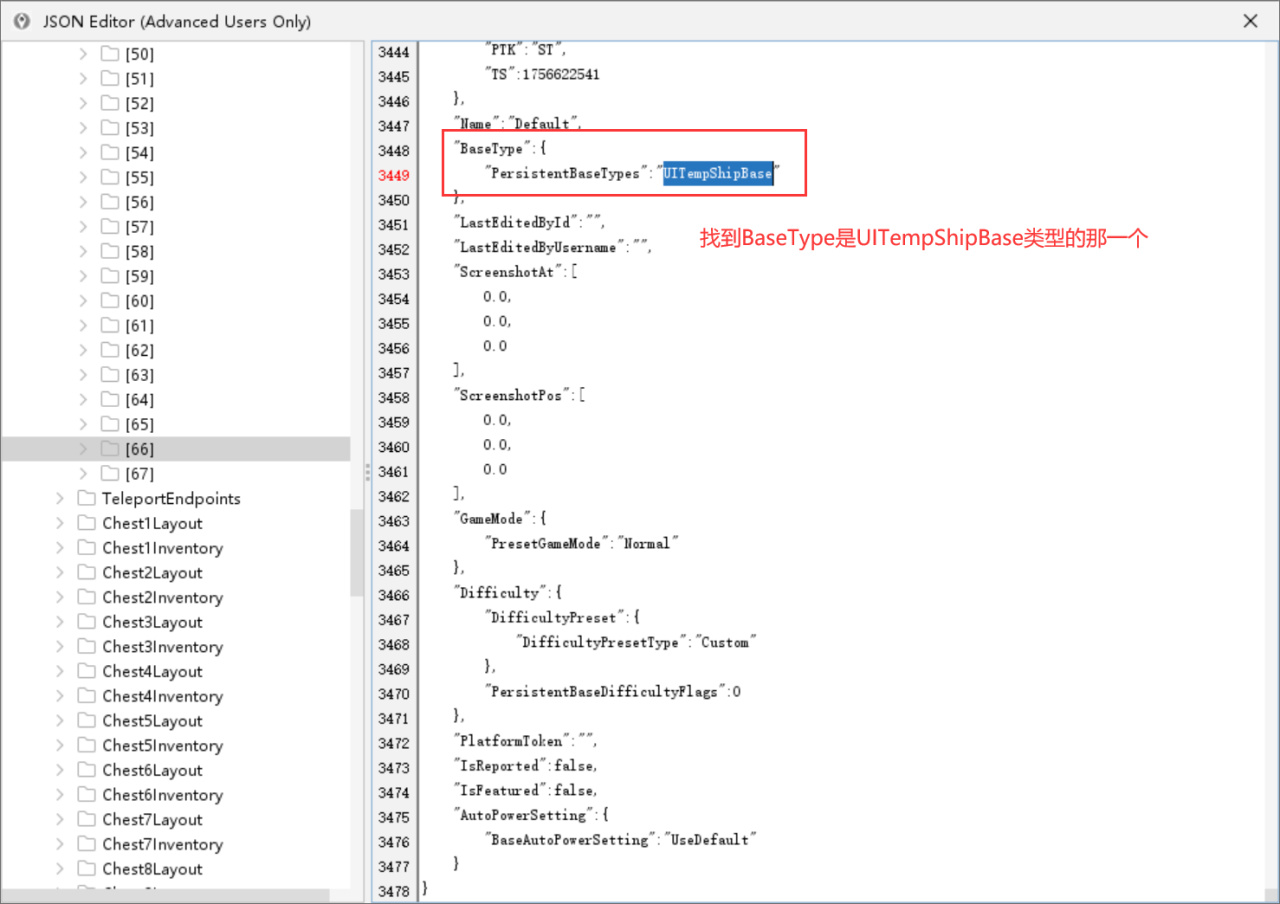Click the folder icon beside TeleportEndpoints
1280x904 pixels.
tap(86, 498)
